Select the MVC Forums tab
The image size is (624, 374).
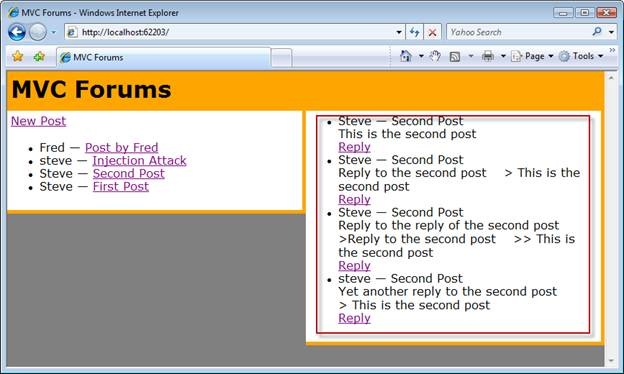164,58
